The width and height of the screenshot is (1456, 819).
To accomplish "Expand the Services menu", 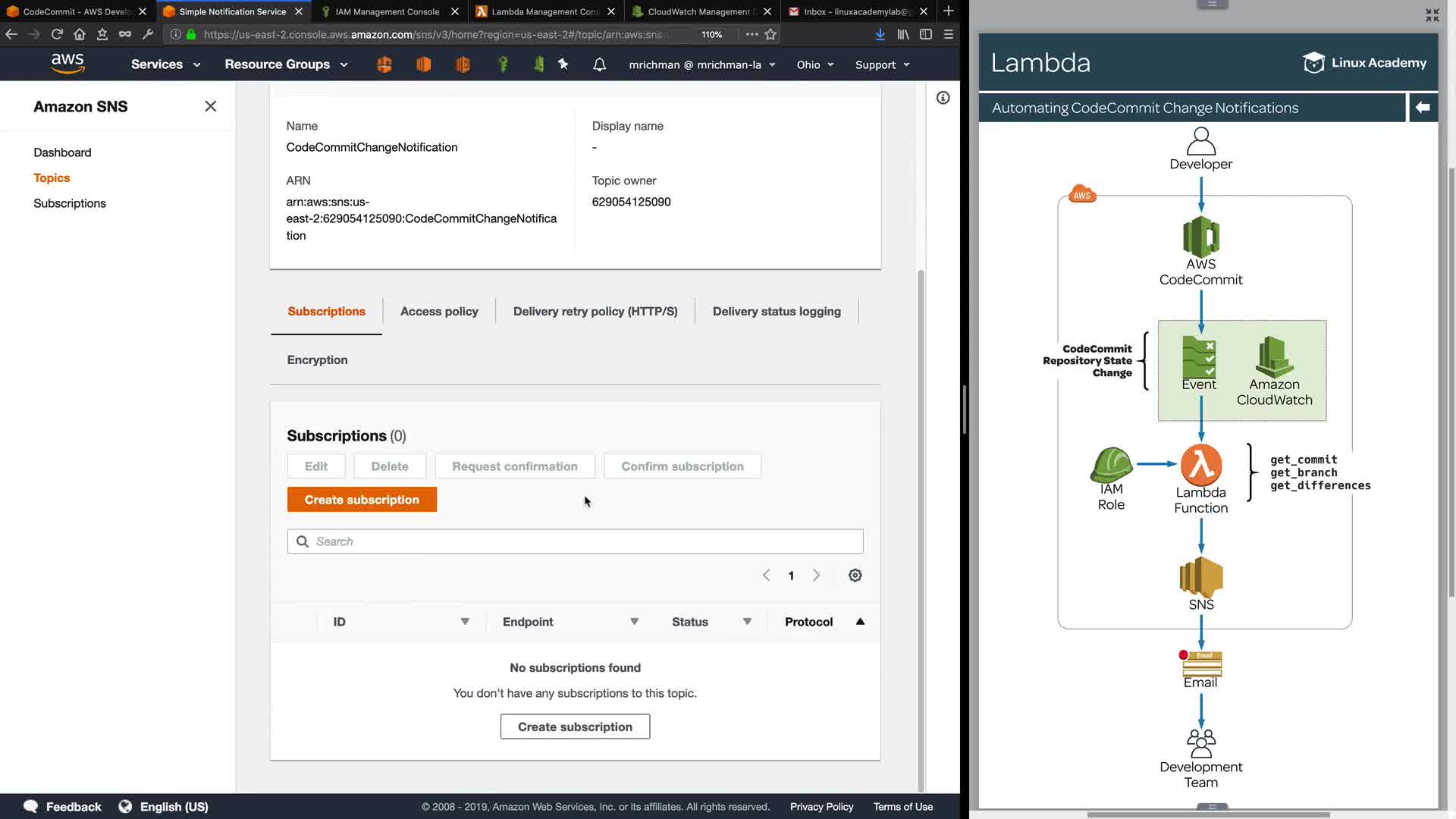I will point(165,64).
